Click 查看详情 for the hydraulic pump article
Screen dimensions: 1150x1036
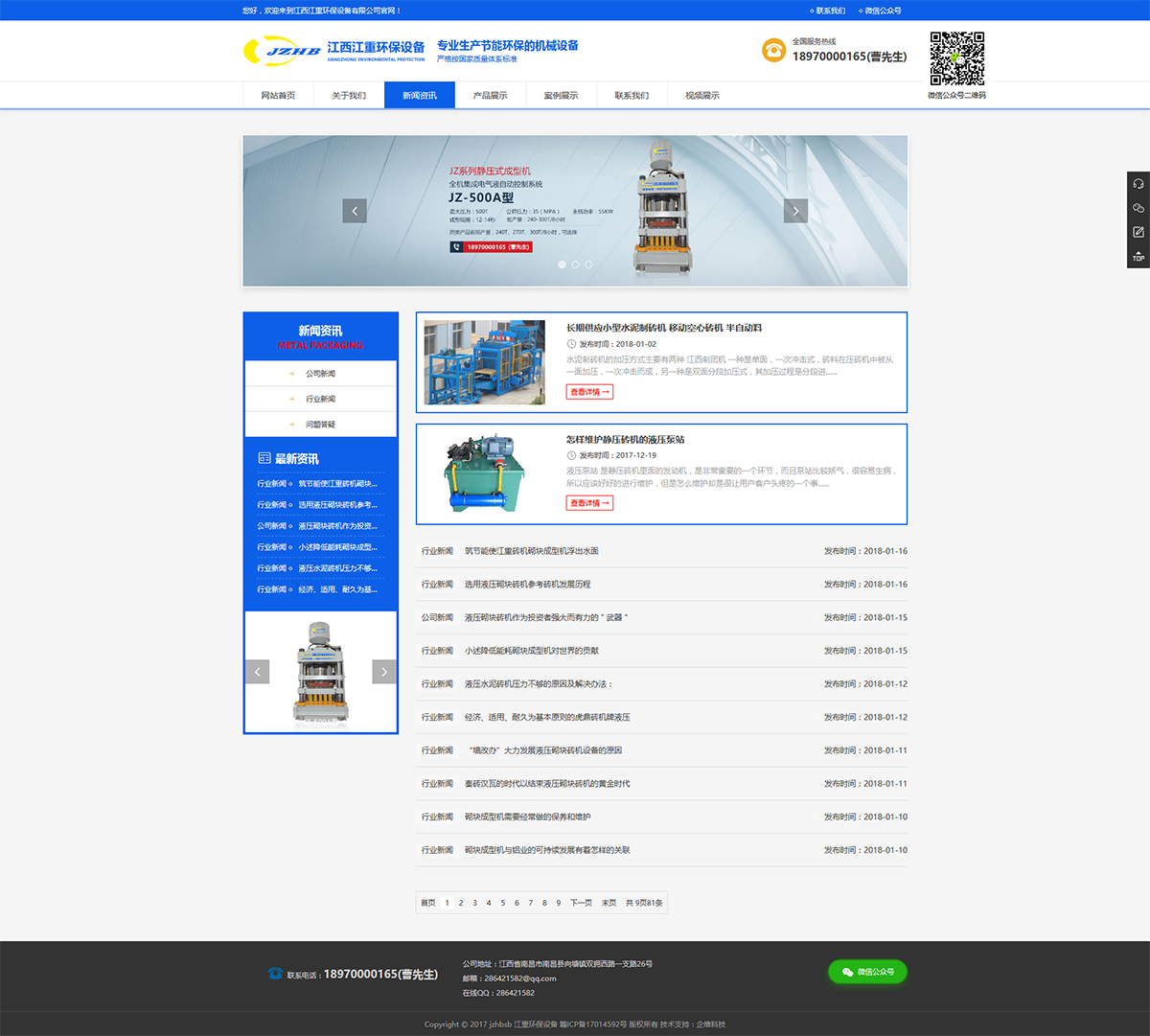coord(589,503)
